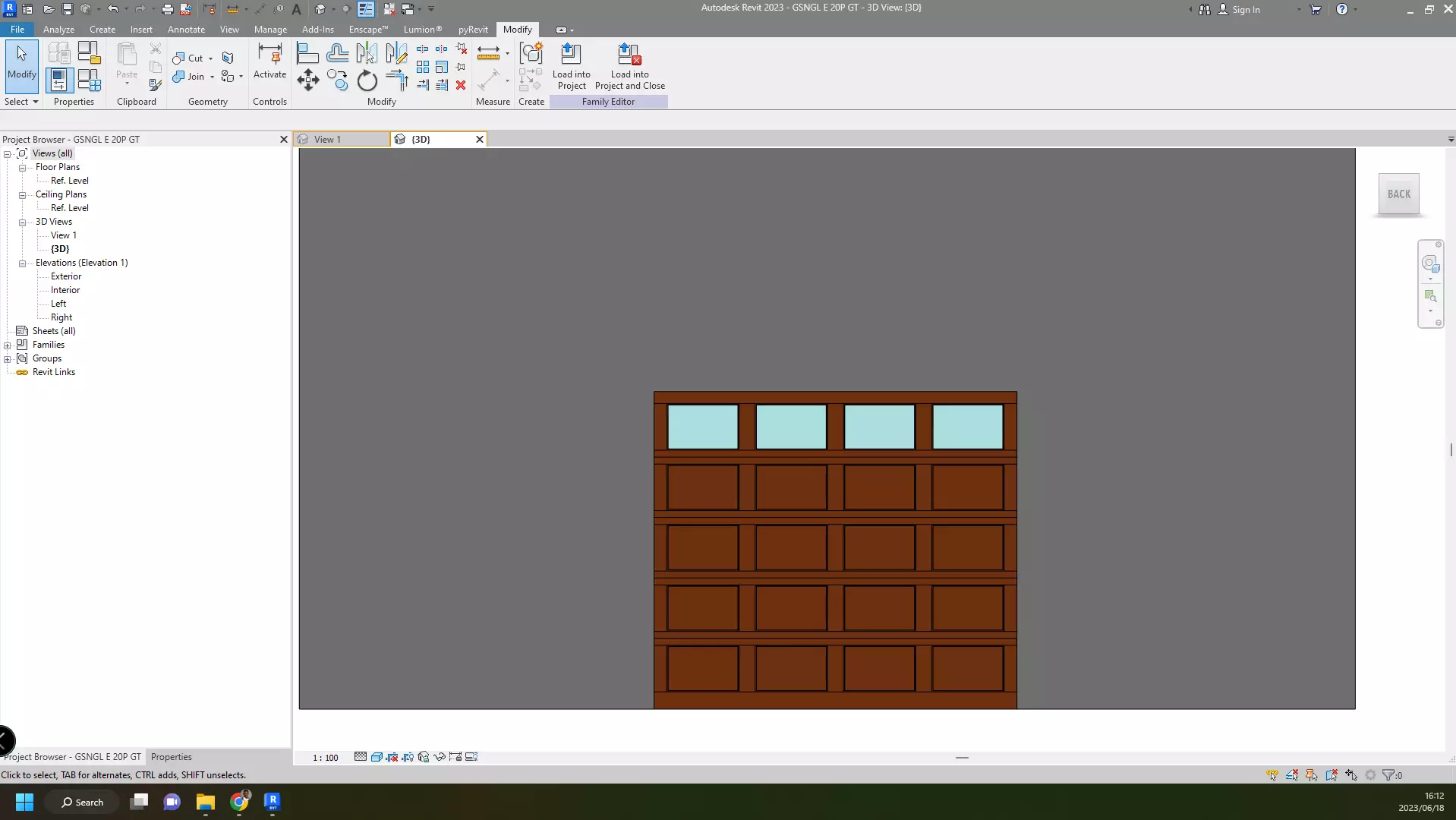Click Load into Project and Close
Image resolution: width=1456 pixels, height=820 pixels.
click(x=630, y=67)
